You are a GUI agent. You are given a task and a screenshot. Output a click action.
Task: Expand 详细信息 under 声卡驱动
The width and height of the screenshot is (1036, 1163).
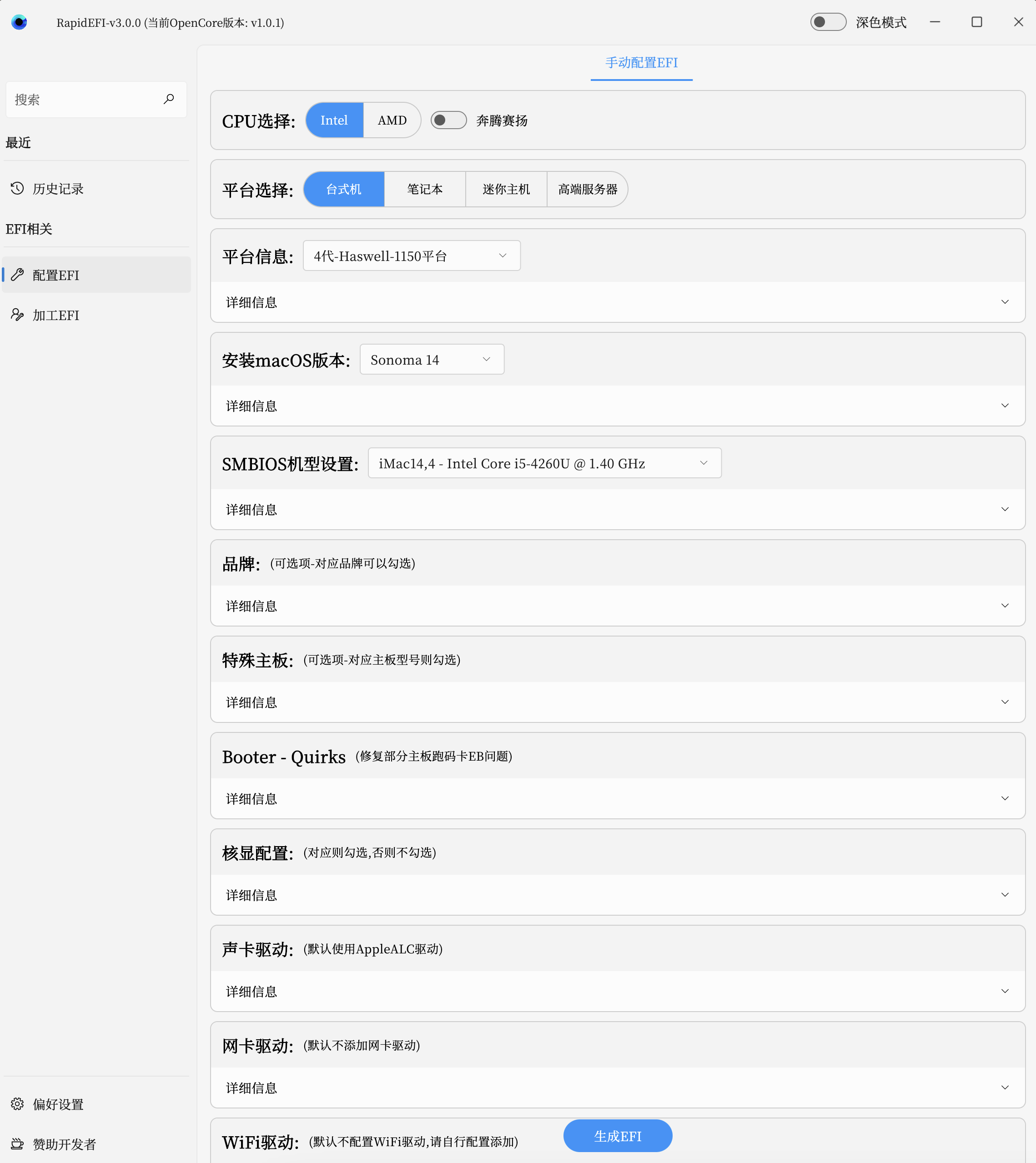618,991
